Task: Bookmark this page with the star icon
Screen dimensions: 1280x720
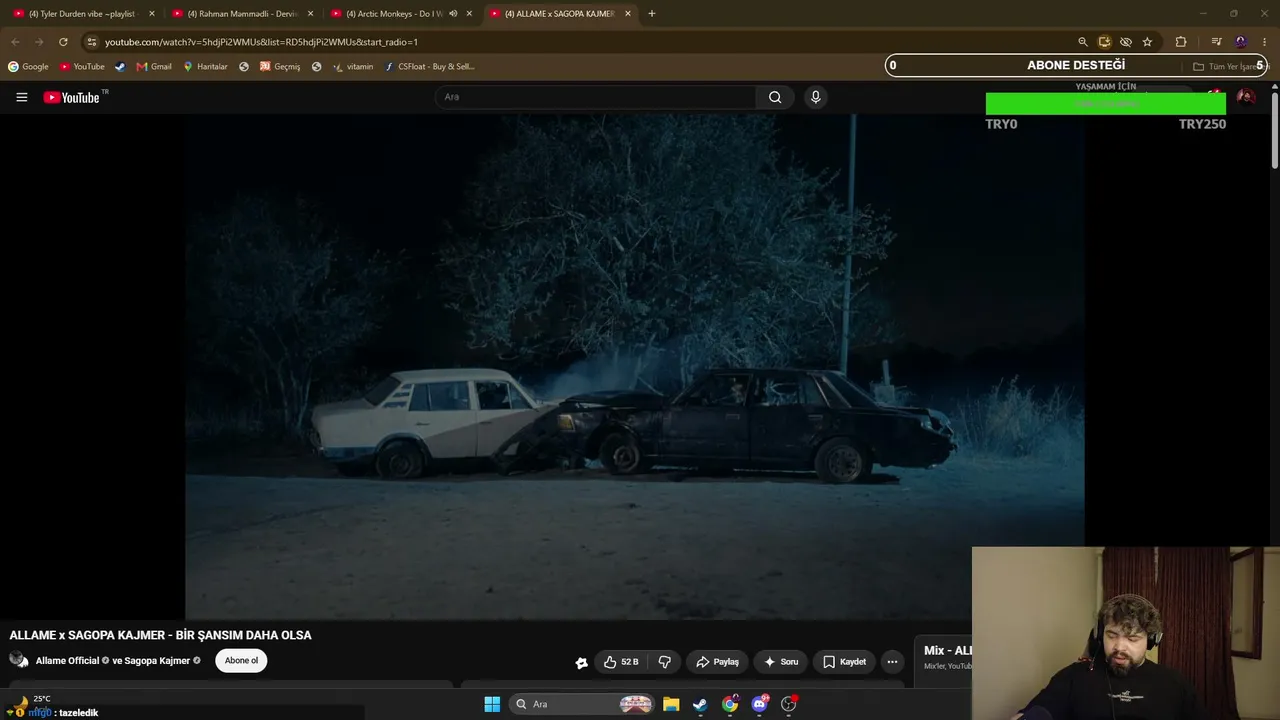Action: point(1147,42)
